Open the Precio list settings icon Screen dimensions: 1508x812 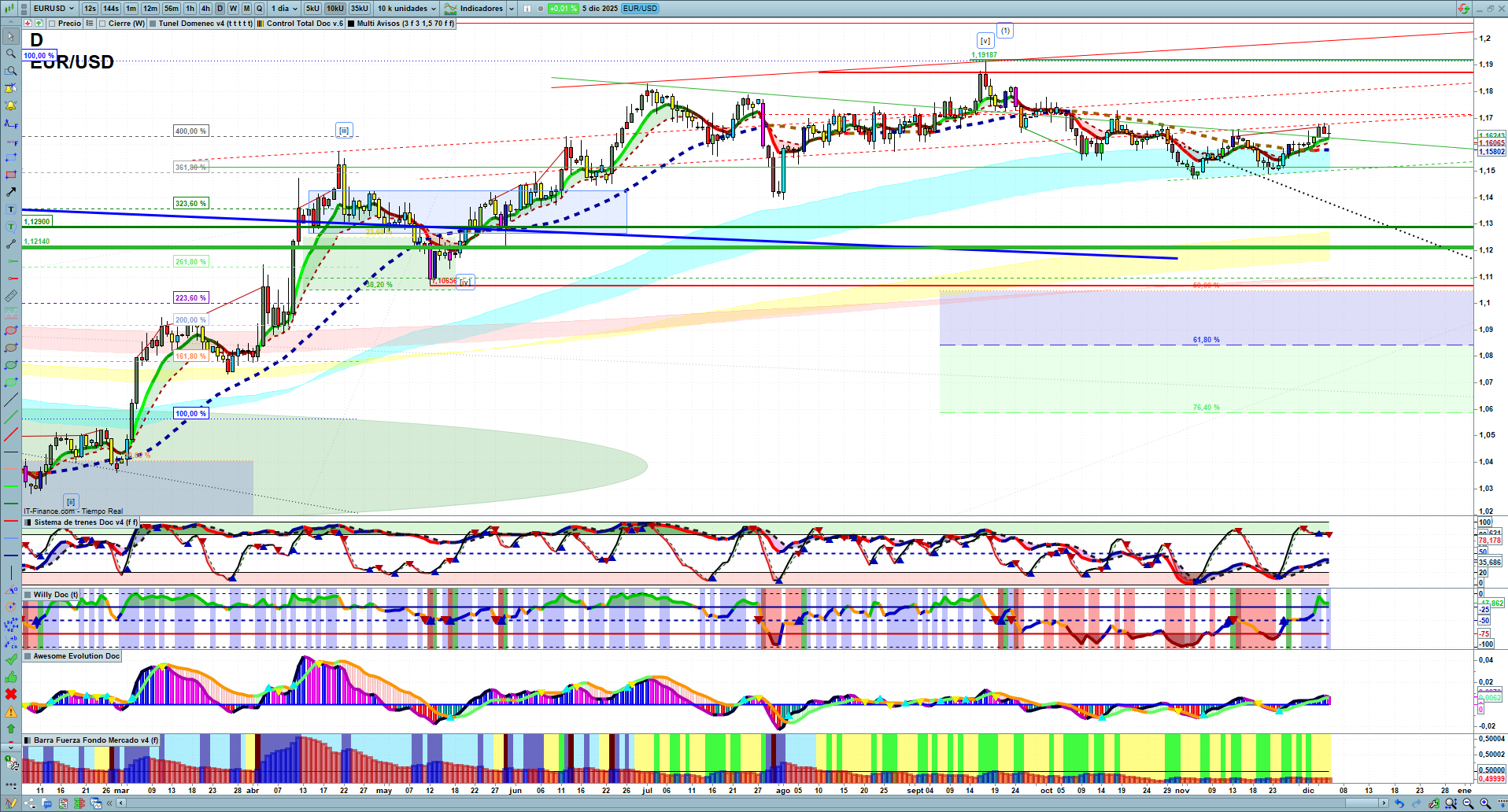(x=90, y=24)
